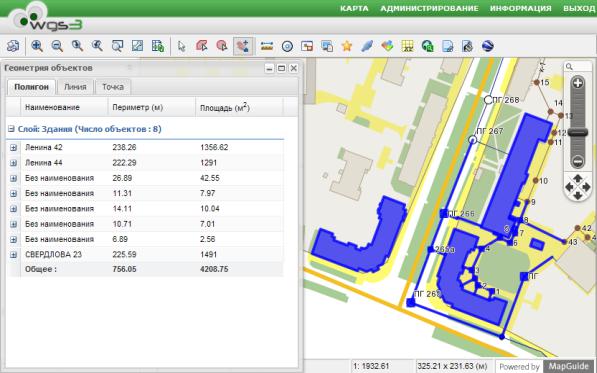
Task: Expand the row with perimeter 11.31
Action: click(x=13, y=193)
